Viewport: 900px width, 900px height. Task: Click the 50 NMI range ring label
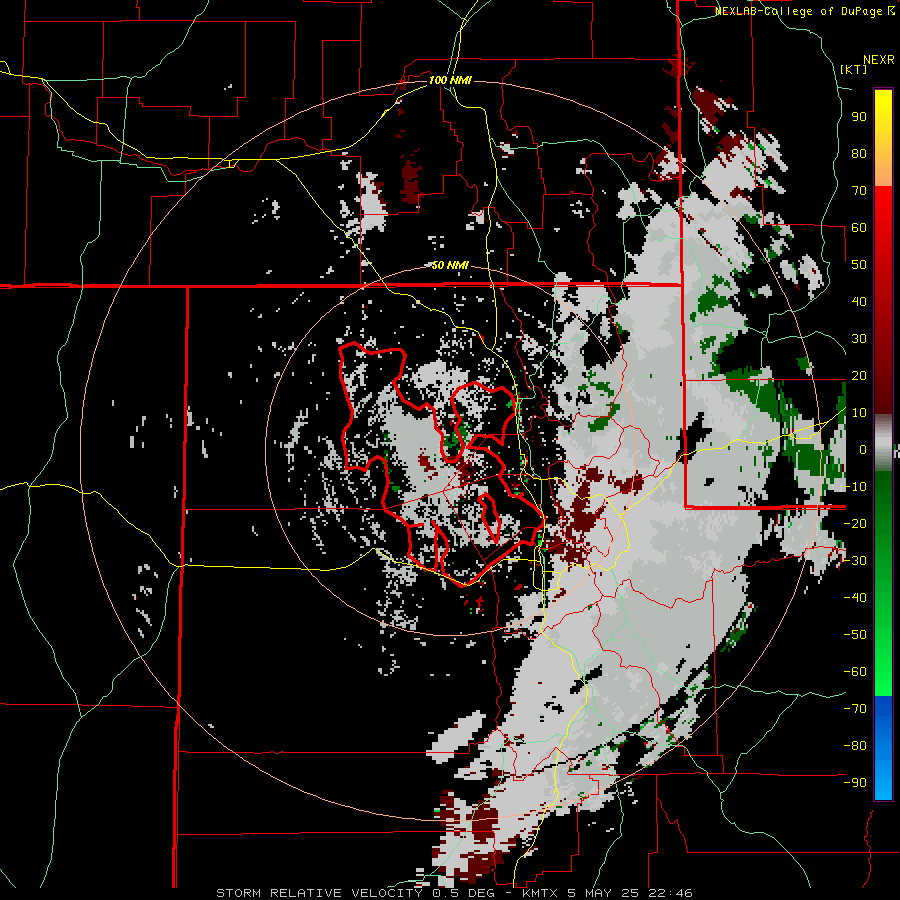pos(450,265)
